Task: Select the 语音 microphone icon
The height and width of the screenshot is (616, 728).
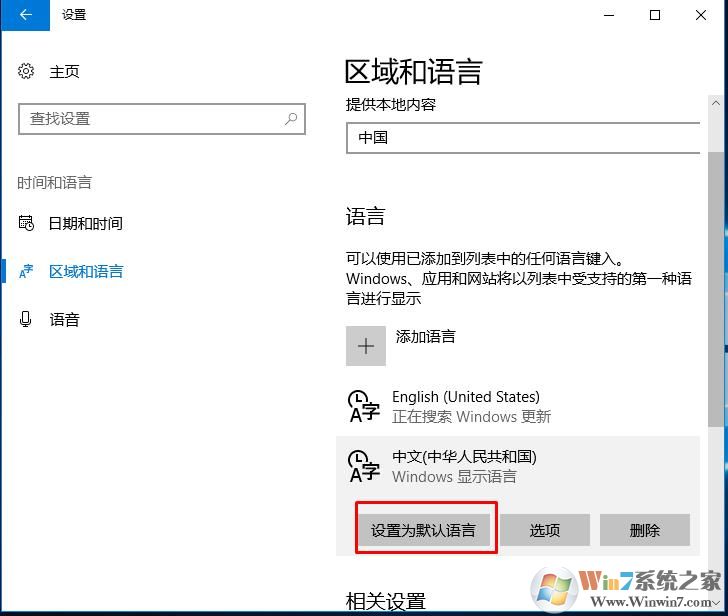Action: coord(26,319)
